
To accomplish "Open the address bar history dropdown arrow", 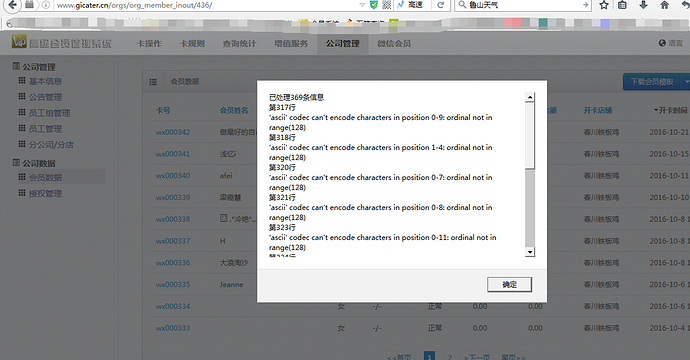I will tap(362, 5).
